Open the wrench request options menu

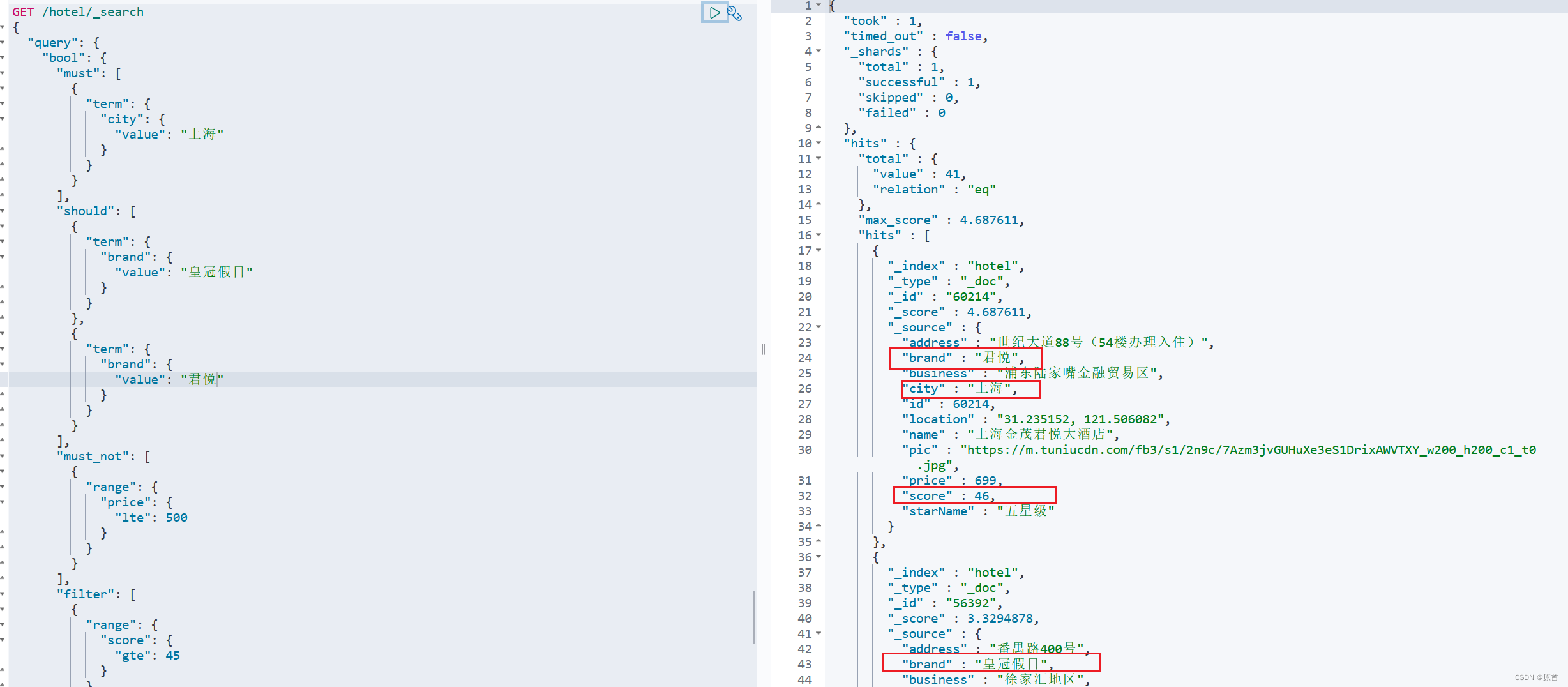(x=735, y=13)
